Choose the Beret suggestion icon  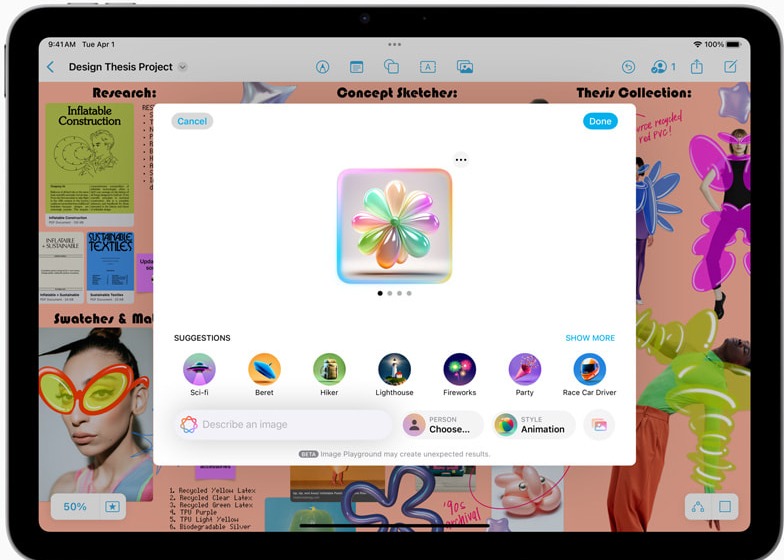(264, 370)
